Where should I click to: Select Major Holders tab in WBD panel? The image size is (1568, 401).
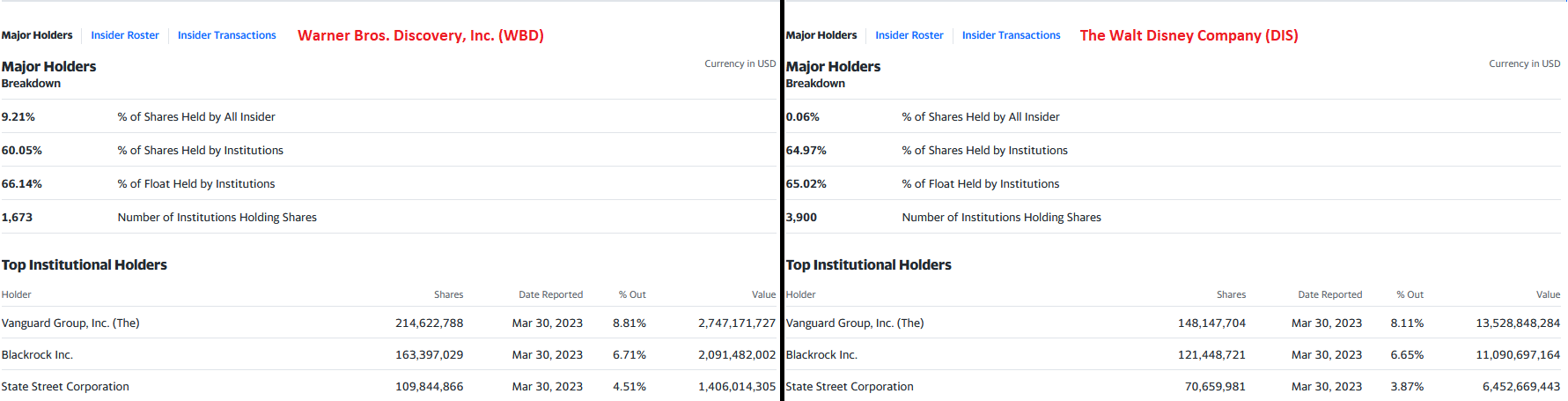[37, 35]
